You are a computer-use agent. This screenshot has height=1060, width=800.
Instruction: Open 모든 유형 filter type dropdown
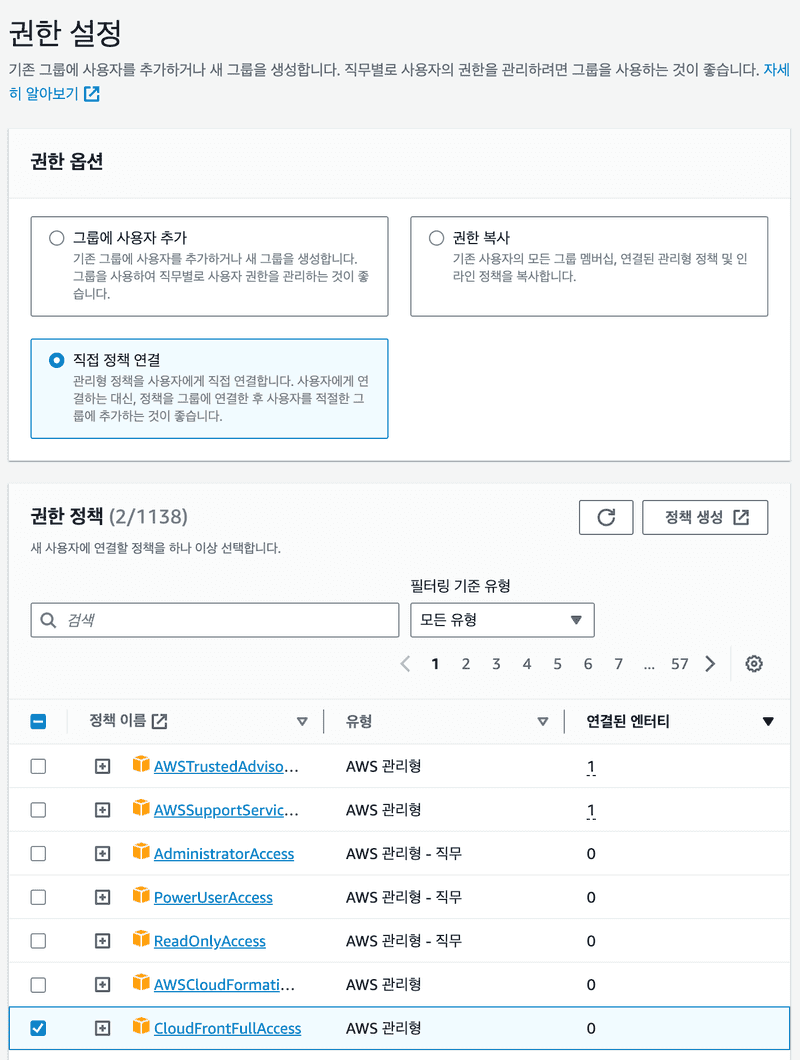502,620
